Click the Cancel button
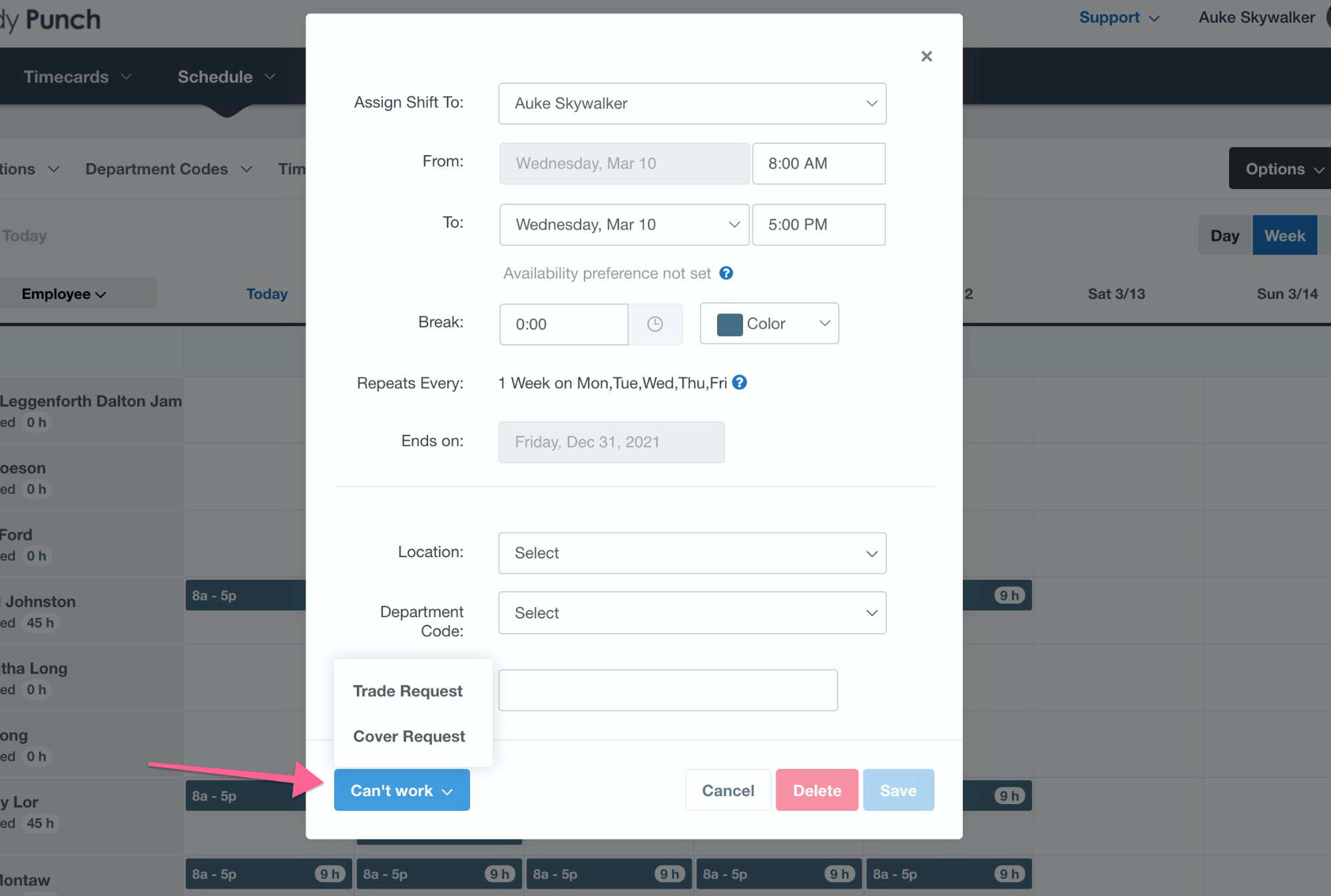 click(728, 790)
